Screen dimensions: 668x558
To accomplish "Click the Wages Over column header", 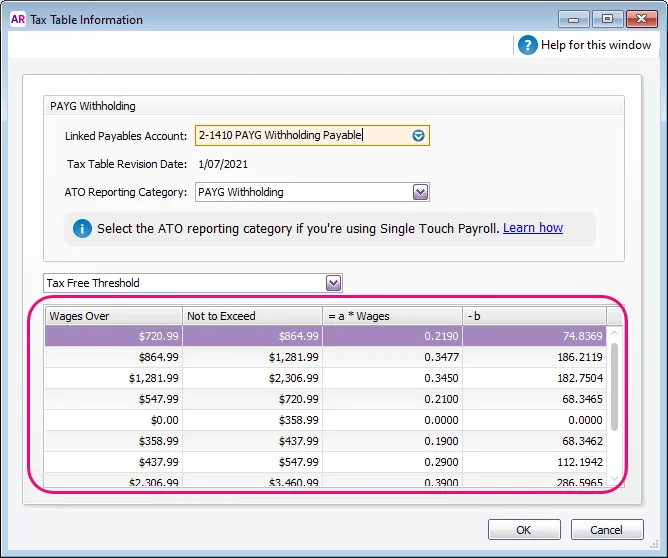I will click(114, 316).
